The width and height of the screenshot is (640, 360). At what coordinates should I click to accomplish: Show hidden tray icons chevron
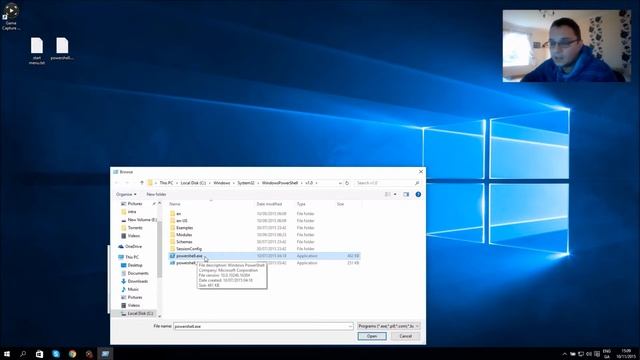tap(564, 354)
